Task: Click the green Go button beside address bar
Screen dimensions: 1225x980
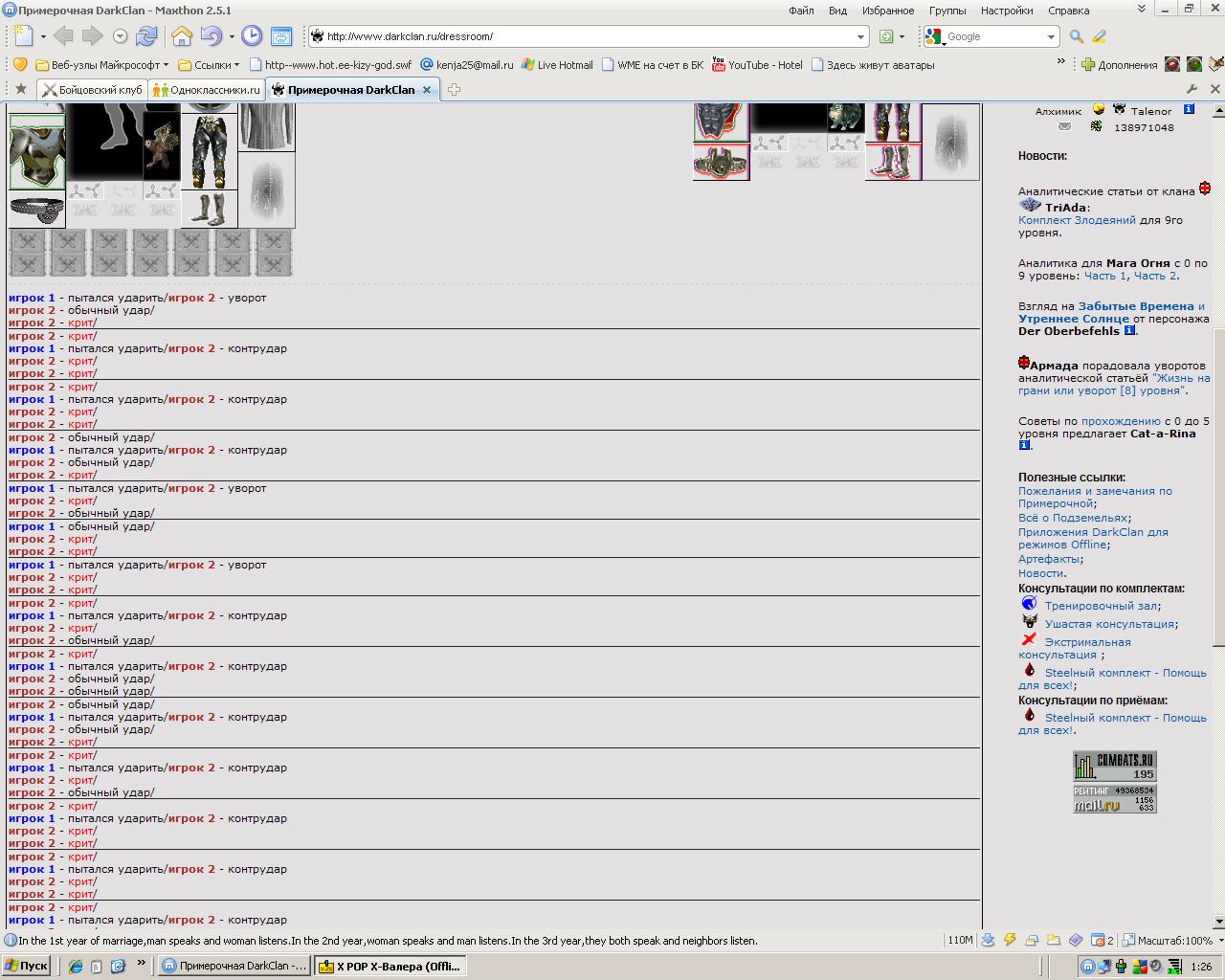Action: point(886,36)
